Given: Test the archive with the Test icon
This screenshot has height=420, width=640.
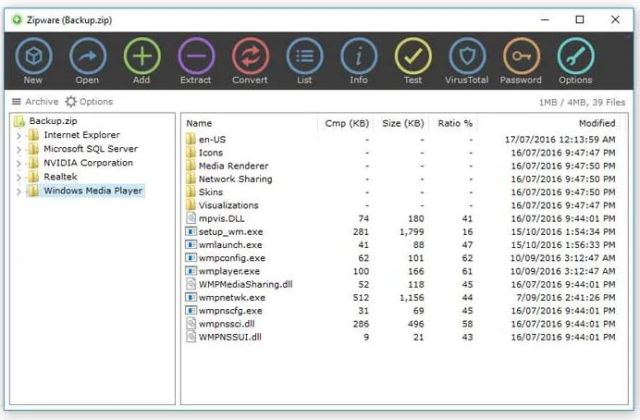Looking at the screenshot, I should point(413,61).
